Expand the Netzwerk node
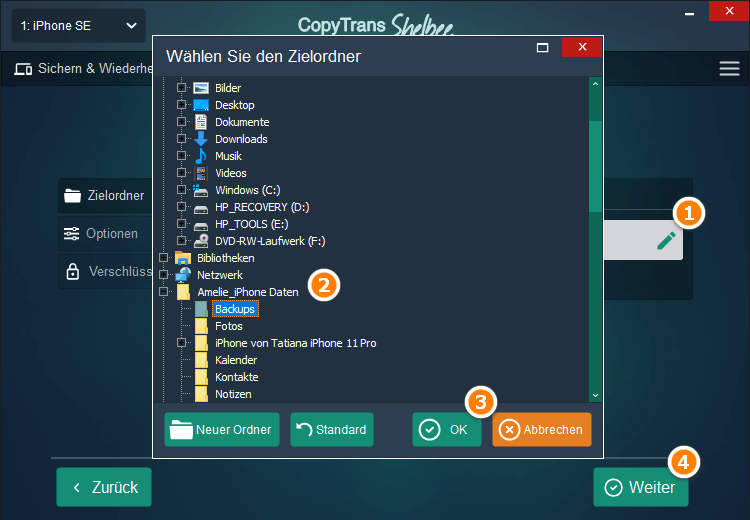The width and height of the screenshot is (750, 520). [164, 275]
